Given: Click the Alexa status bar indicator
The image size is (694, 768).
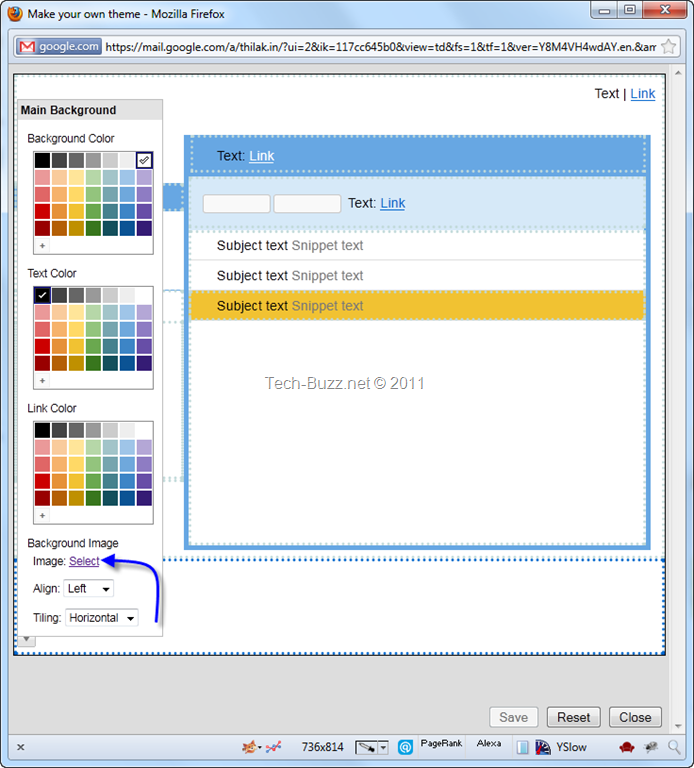Looking at the screenshot, I should 489,745.
